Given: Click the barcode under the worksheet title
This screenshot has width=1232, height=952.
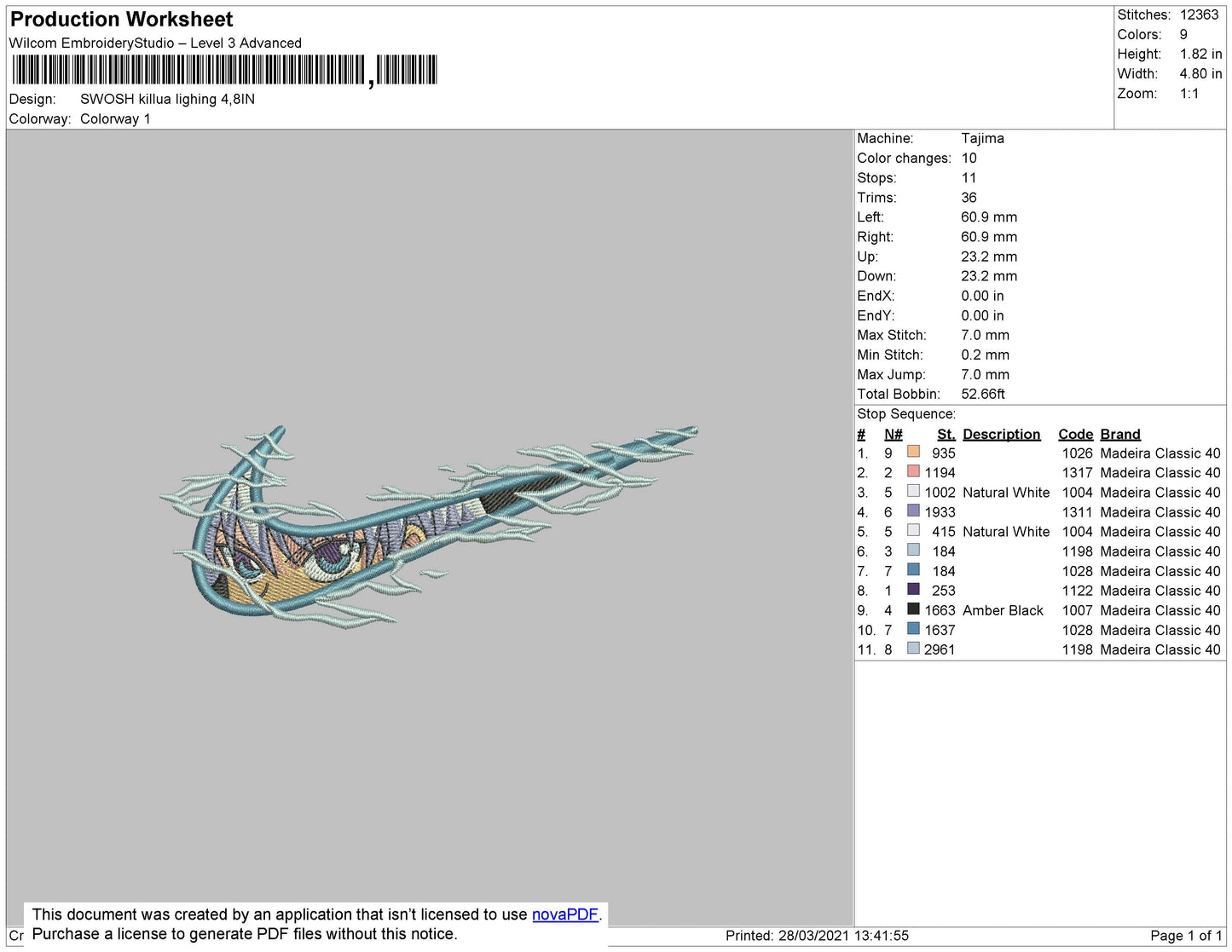Looking at the screenshot, I should (224, 70).
